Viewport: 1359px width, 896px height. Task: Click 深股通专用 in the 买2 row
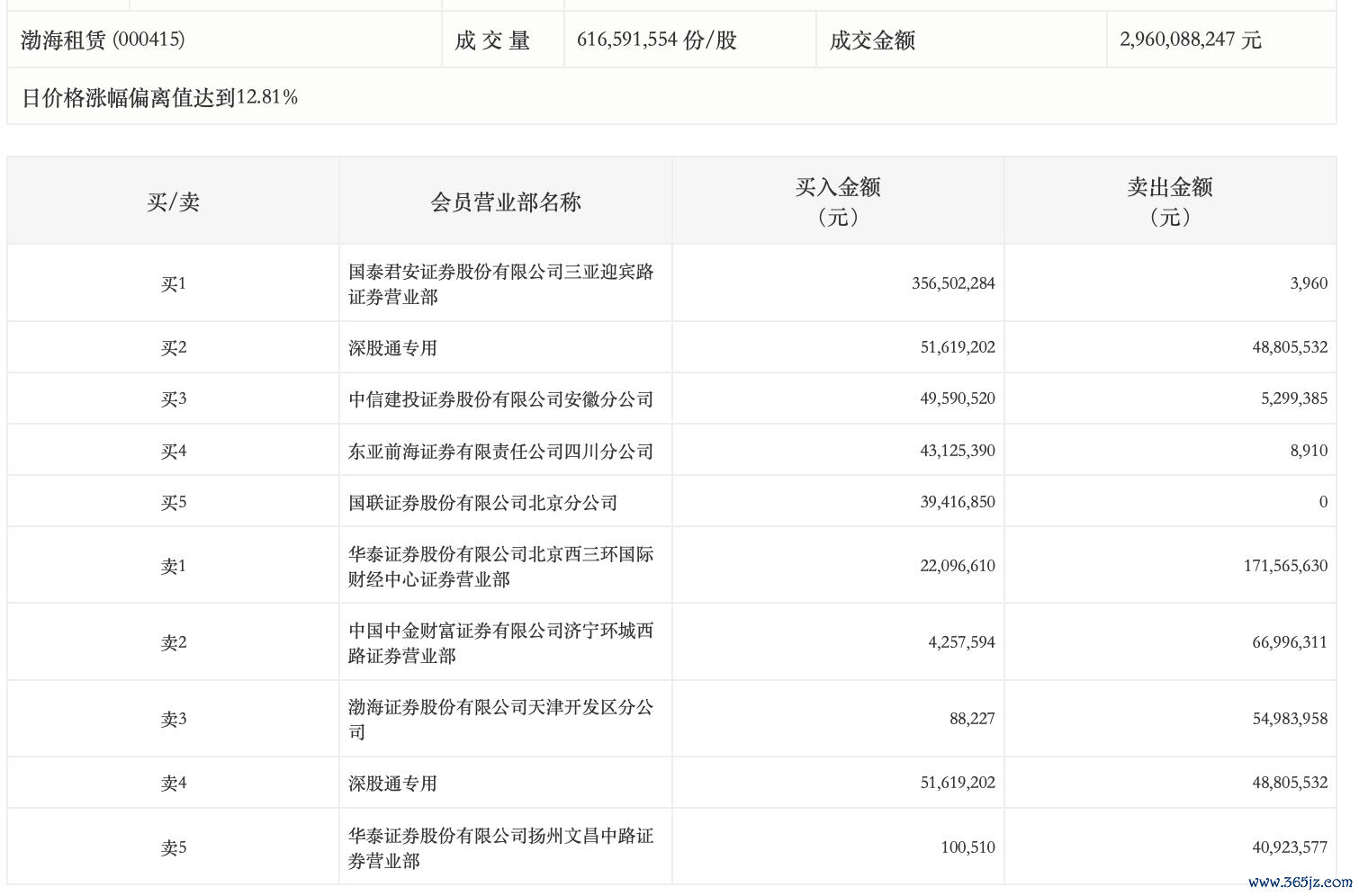(392, 347)
